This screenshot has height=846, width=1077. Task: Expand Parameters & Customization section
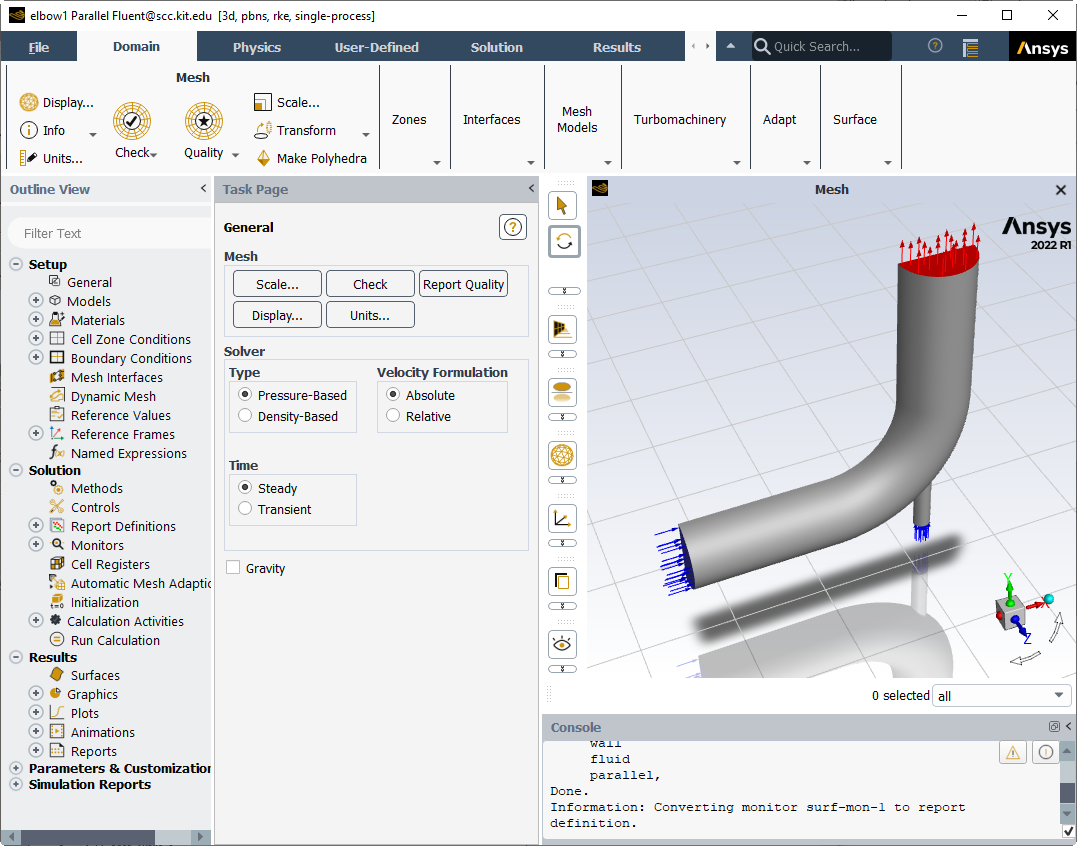[x=16, y=768]
